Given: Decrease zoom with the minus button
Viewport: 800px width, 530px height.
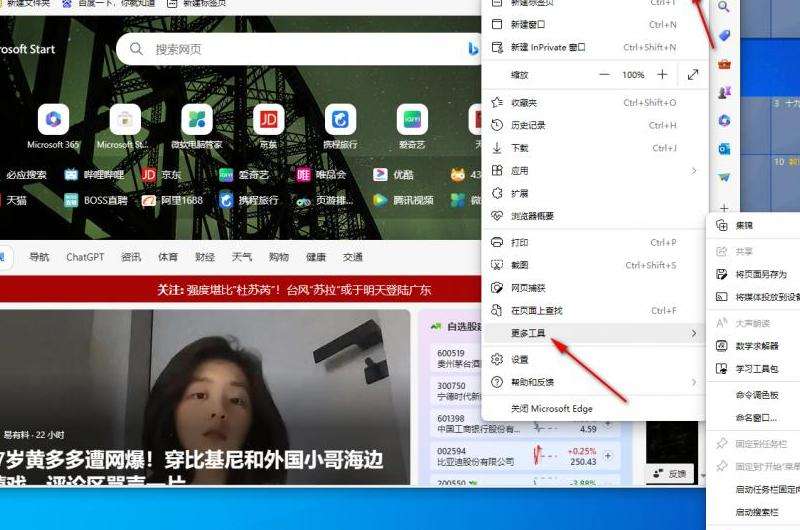Looking at the screenshot, I should click(x=605, y=74).
